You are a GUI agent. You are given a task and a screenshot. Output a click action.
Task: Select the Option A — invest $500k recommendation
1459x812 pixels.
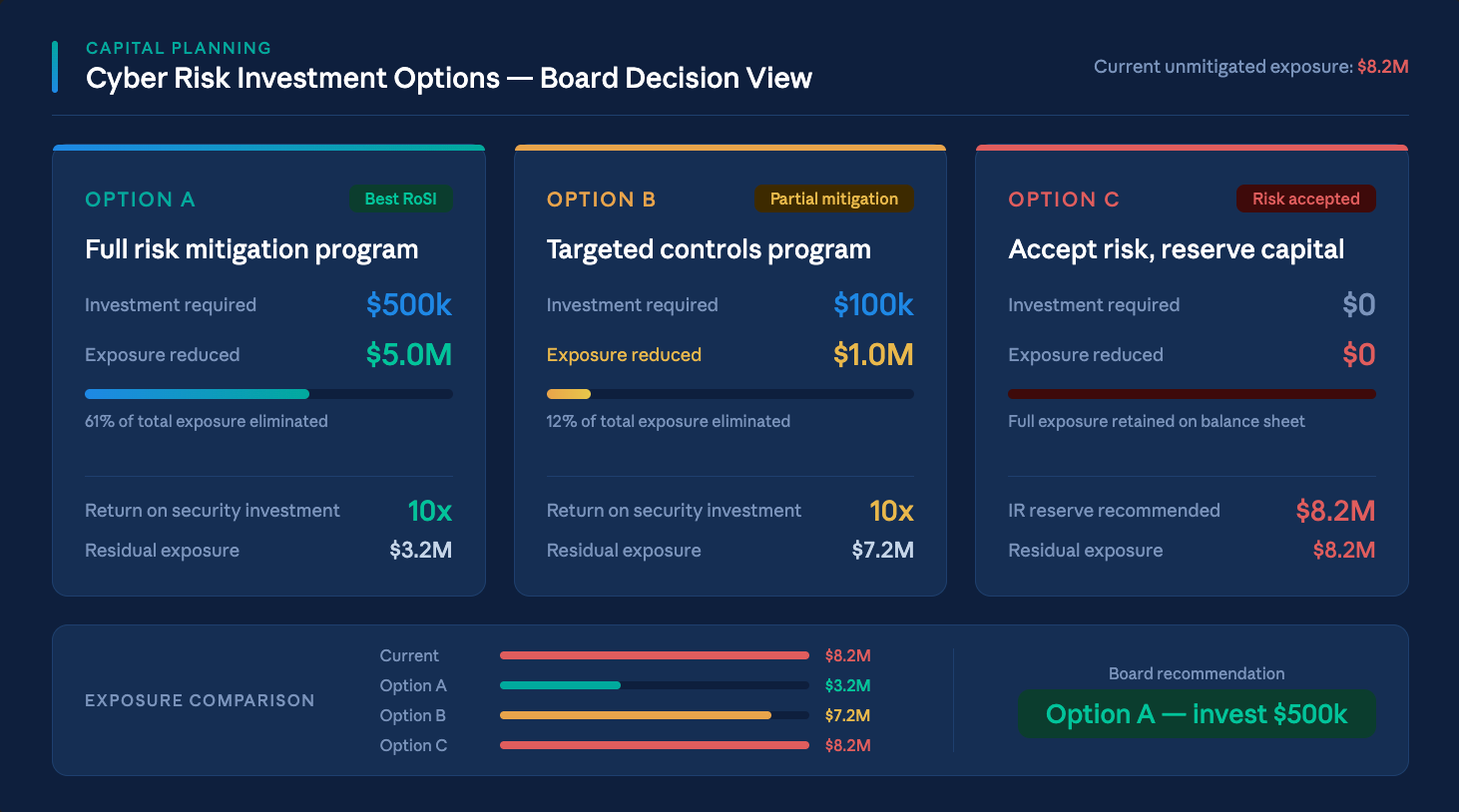pyautogui.click(x=1196, y=714)
